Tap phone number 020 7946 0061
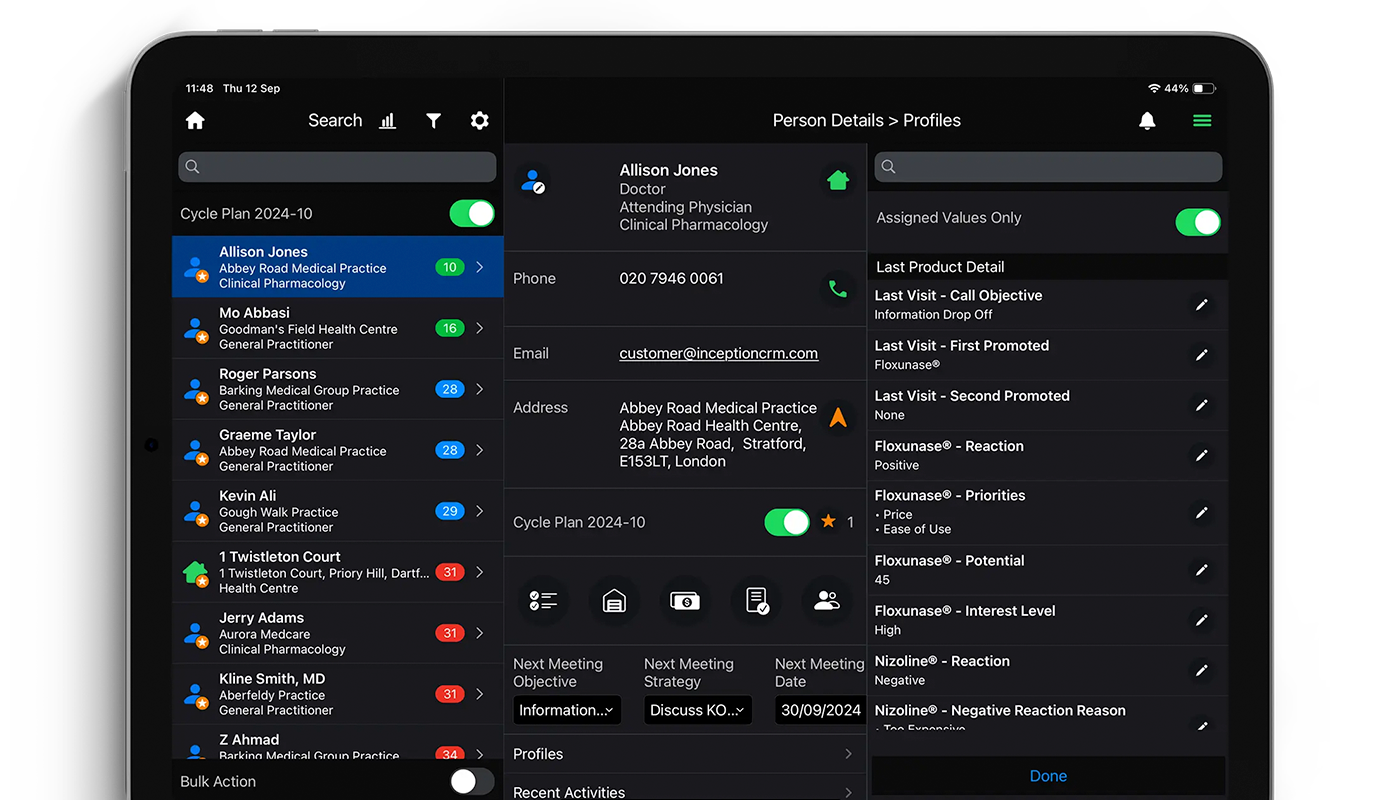 [671, 279]
